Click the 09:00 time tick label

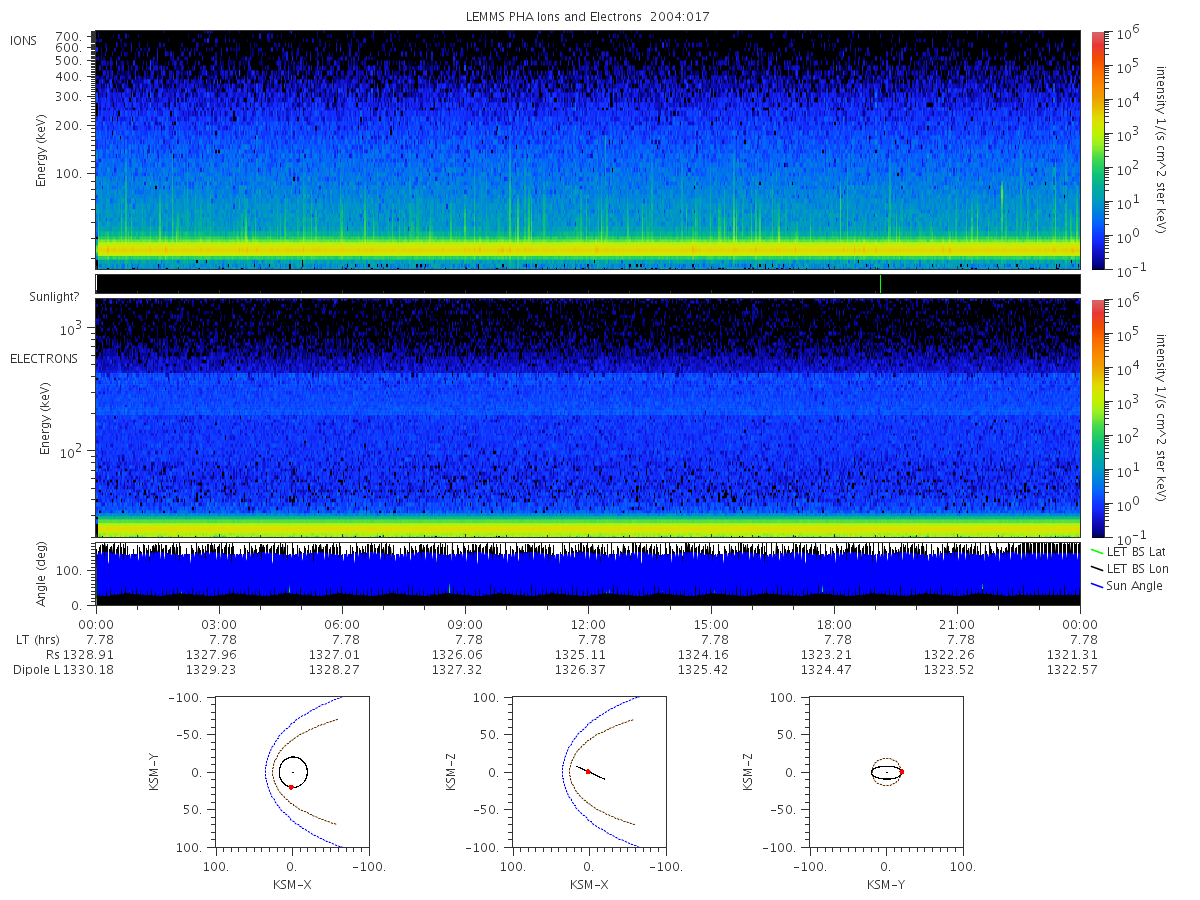pos(465,625)
